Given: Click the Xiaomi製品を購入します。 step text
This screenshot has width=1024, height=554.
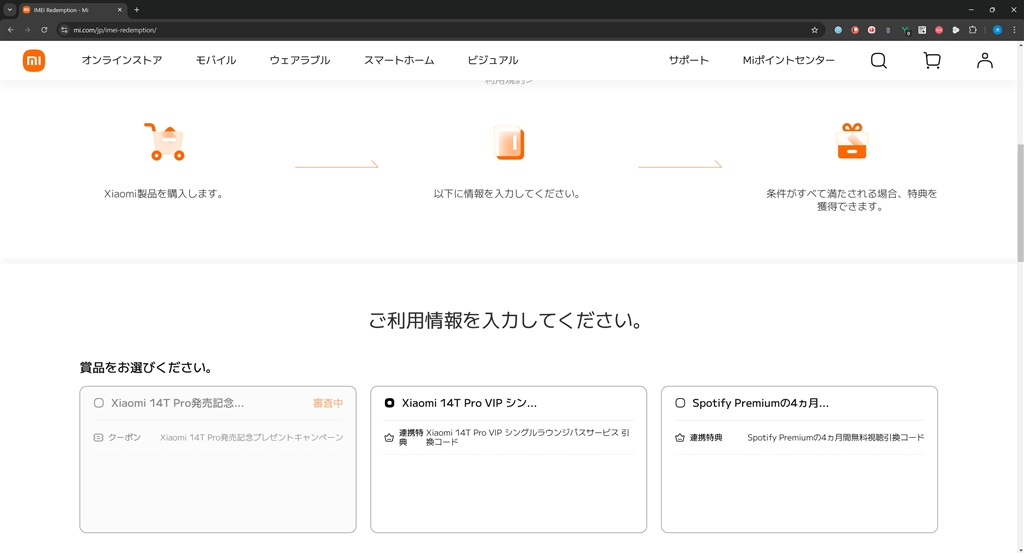Looking at the screenshot, I should (165, 194).
